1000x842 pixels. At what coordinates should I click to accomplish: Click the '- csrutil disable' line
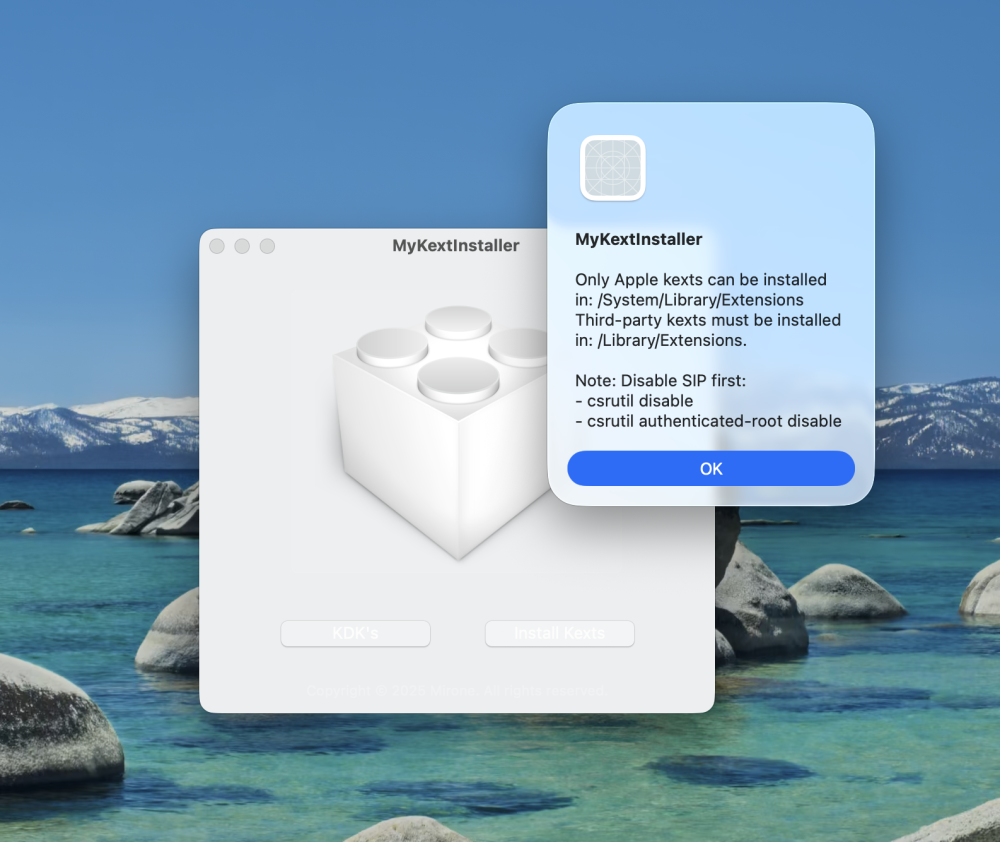pos(634,401)
